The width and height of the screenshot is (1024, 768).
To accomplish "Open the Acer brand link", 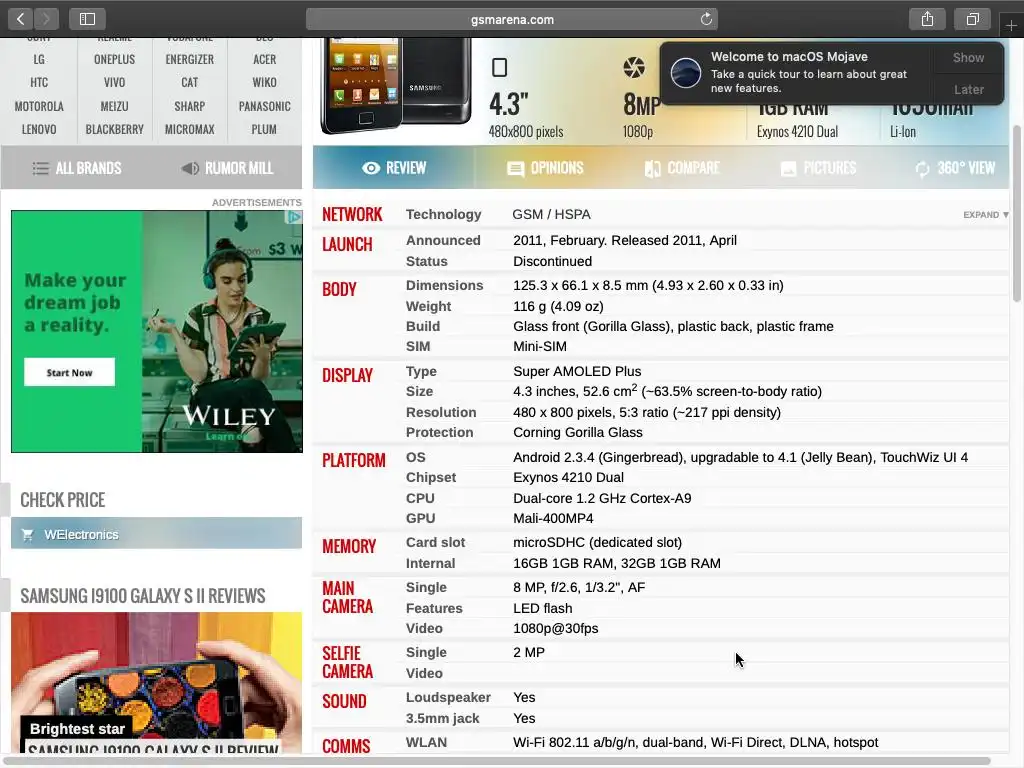I will pos(264,59).
